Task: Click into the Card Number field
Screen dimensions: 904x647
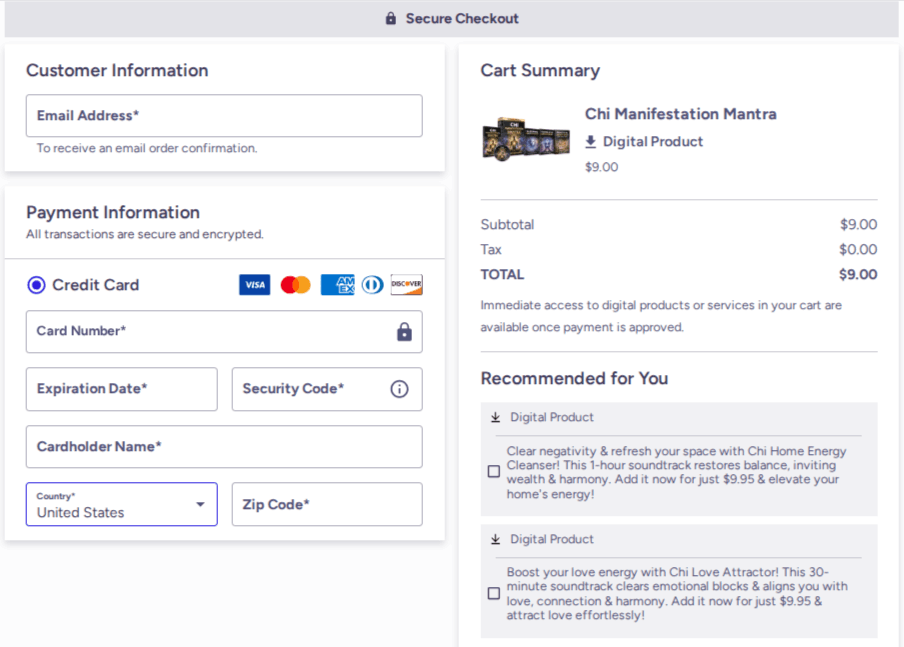Action: pyautogui.click(x=210, y=332)
